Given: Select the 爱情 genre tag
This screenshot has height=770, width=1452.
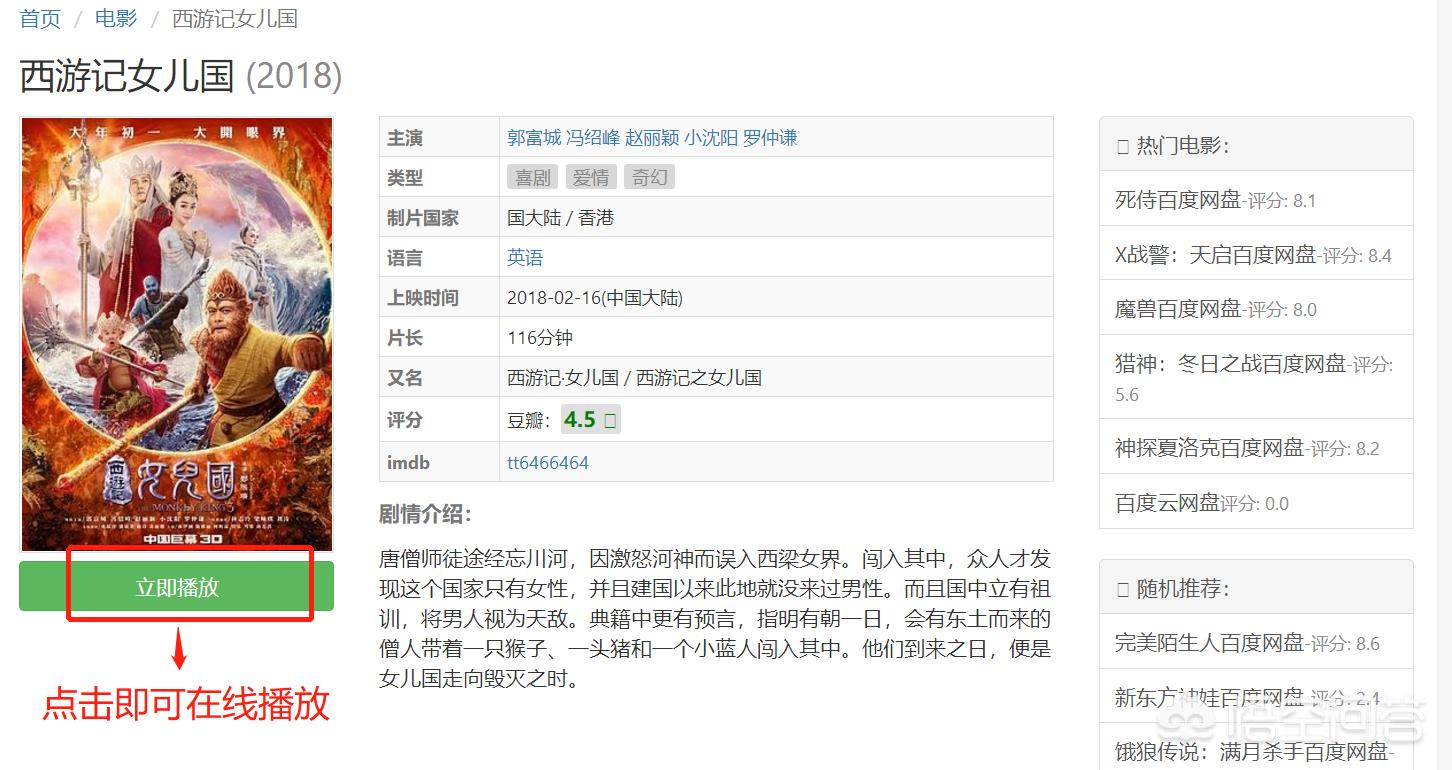Looking at the screenshot, I should [x=591, y=177].
